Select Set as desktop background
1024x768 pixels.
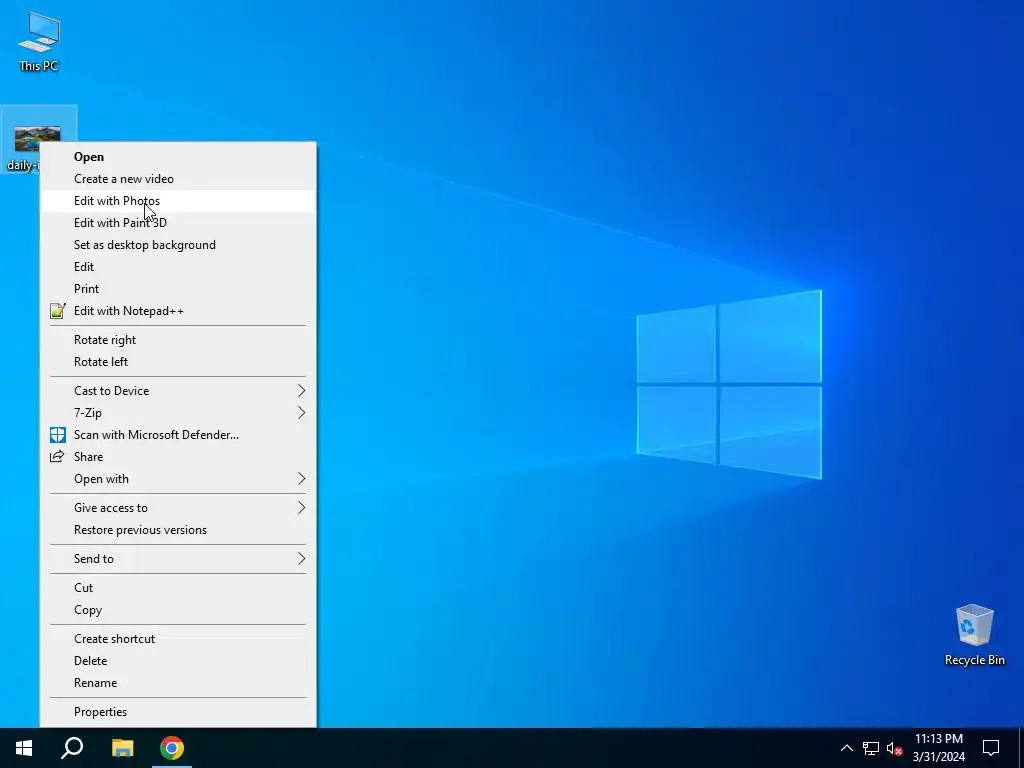(178, 245)
